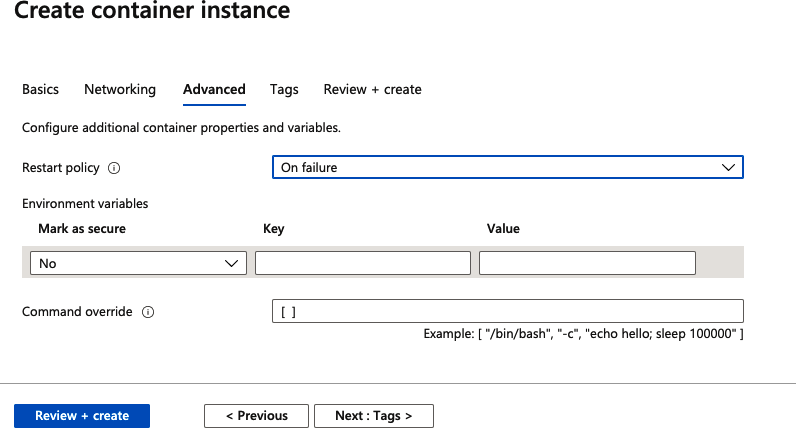The image size is (796, 428).
Task: Open the Networking tab
Action: pos(120,89)
